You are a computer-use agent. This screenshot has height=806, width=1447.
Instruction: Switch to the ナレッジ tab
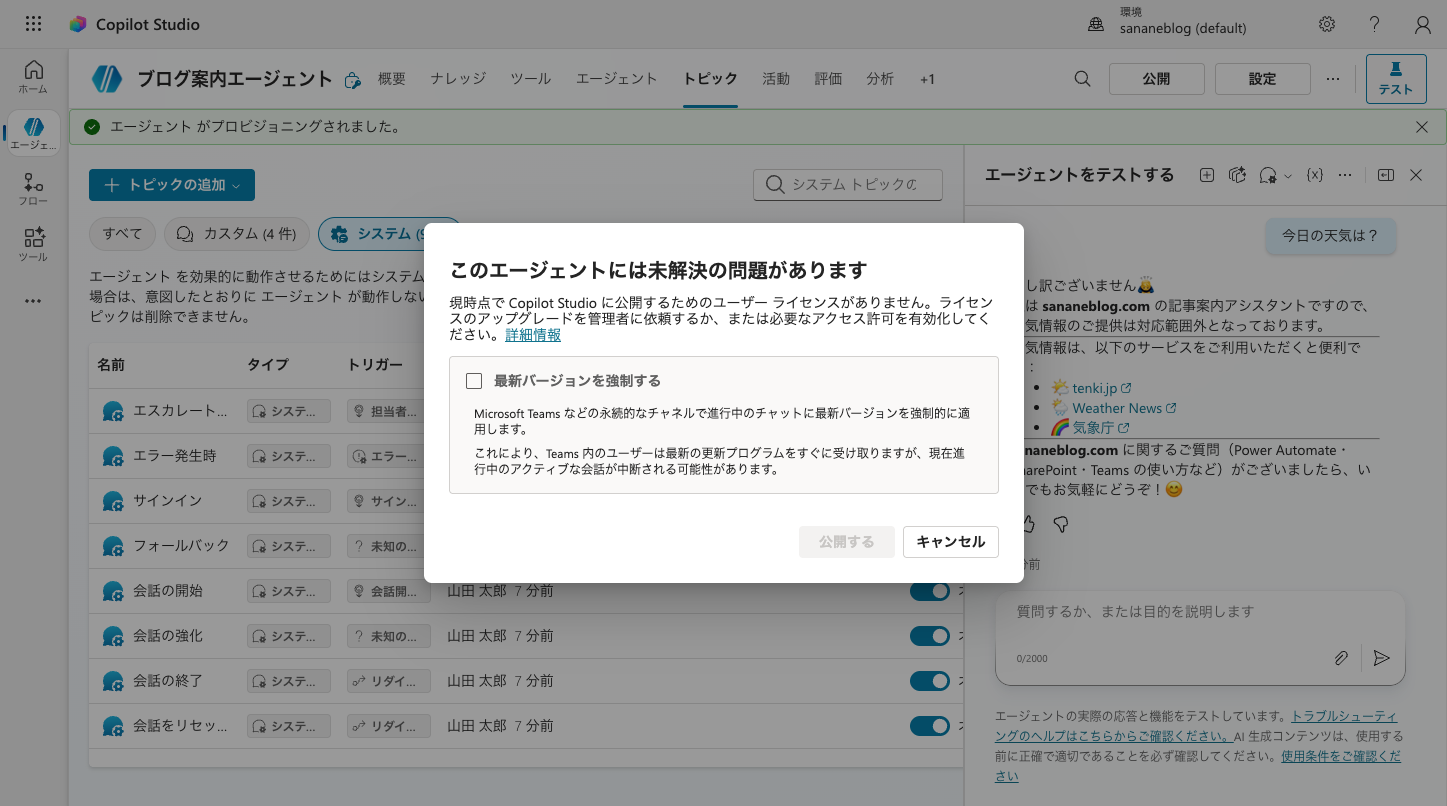coord(458,79)
